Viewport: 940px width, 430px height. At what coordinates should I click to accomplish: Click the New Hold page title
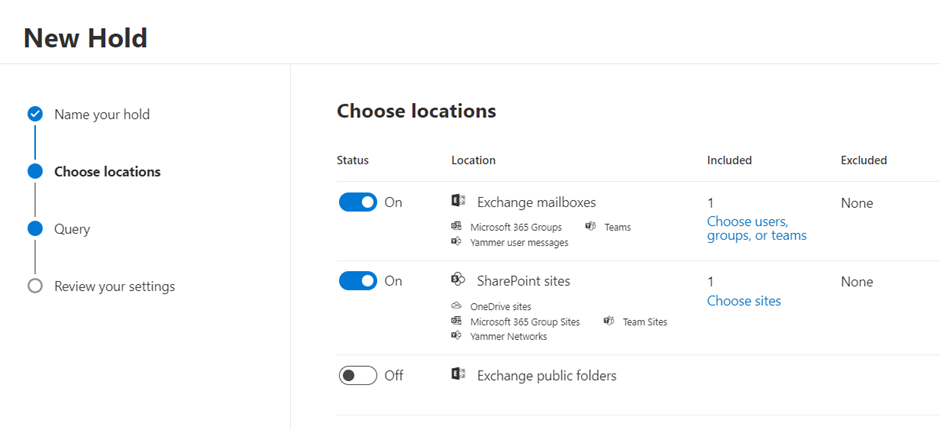(x=85, y=38)
